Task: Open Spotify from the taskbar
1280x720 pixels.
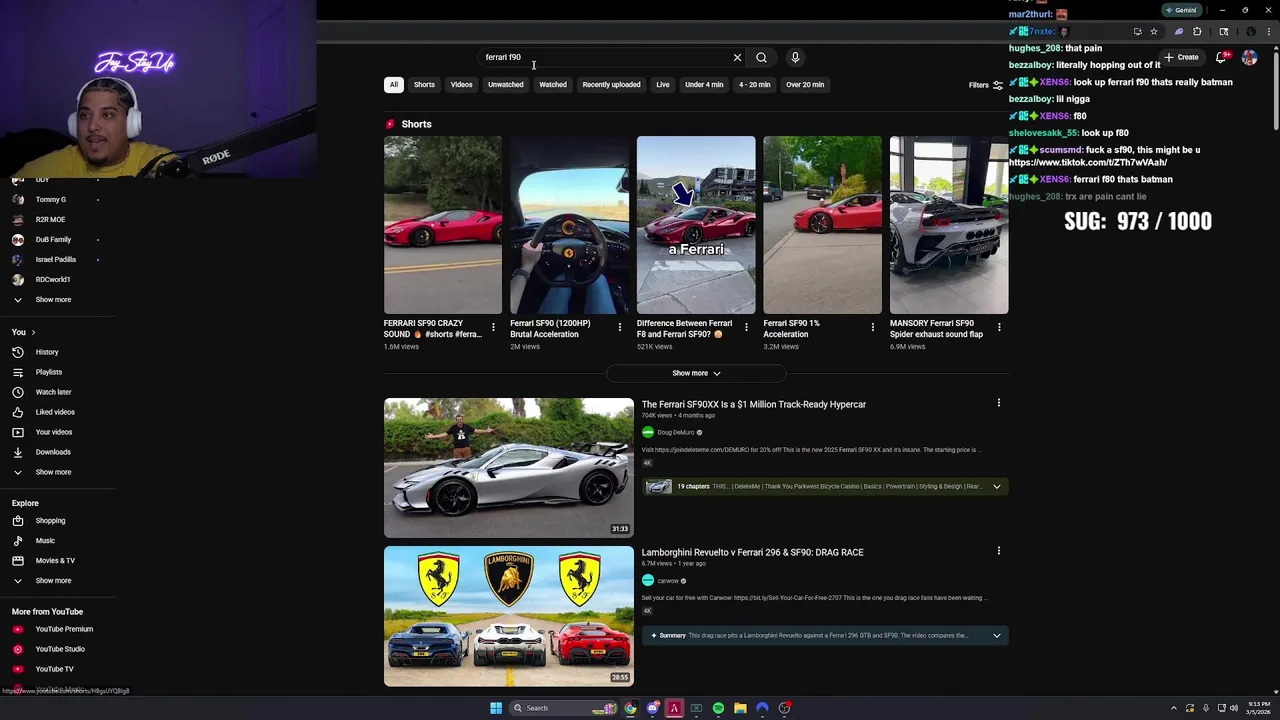Action: 718,708
